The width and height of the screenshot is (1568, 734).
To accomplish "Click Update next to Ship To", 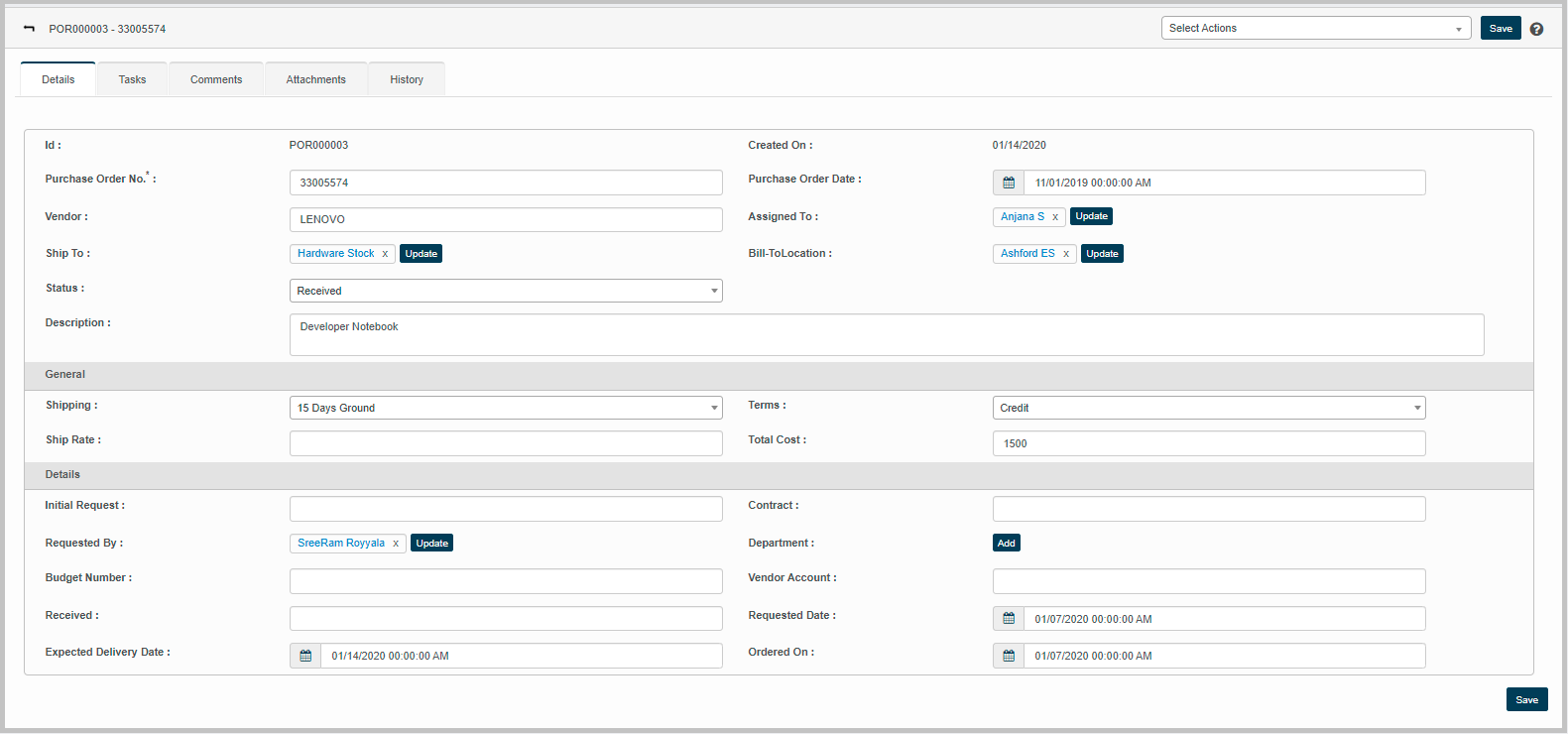I will (421, 254).
